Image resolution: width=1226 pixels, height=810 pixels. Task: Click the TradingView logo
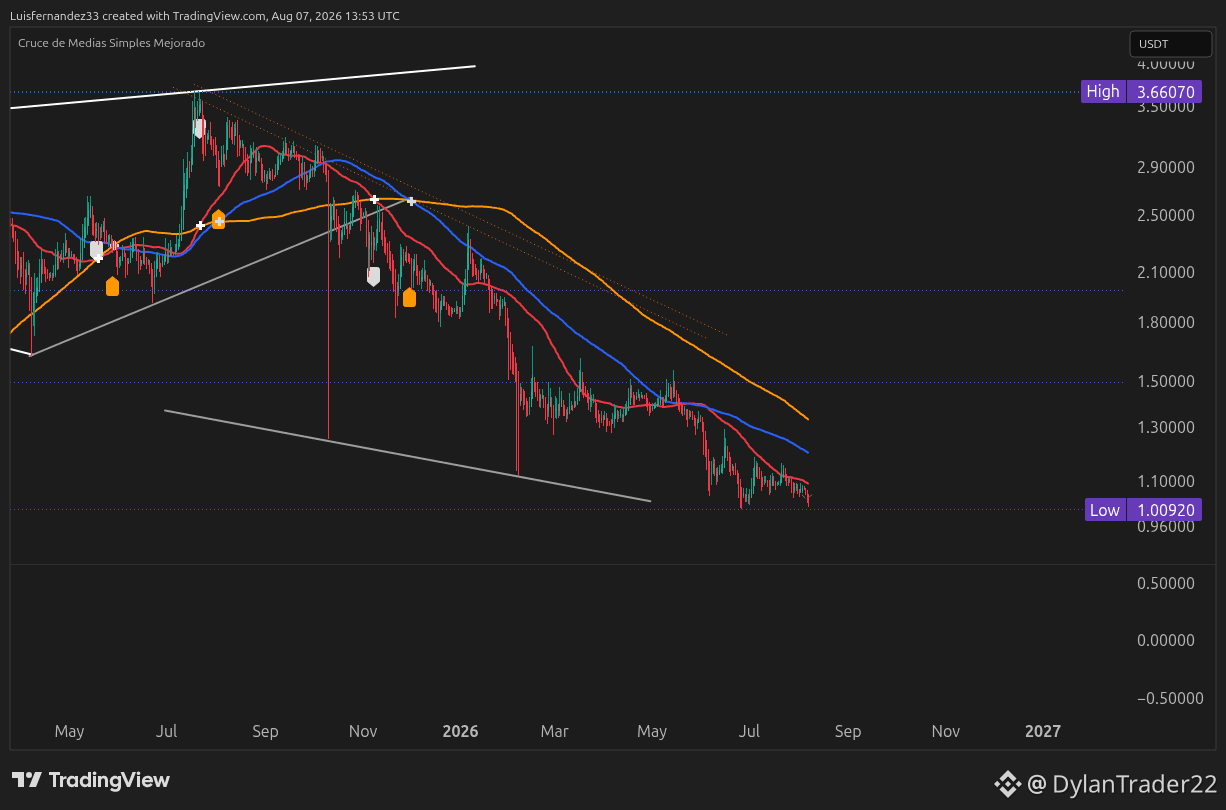[x=91, y=780]
